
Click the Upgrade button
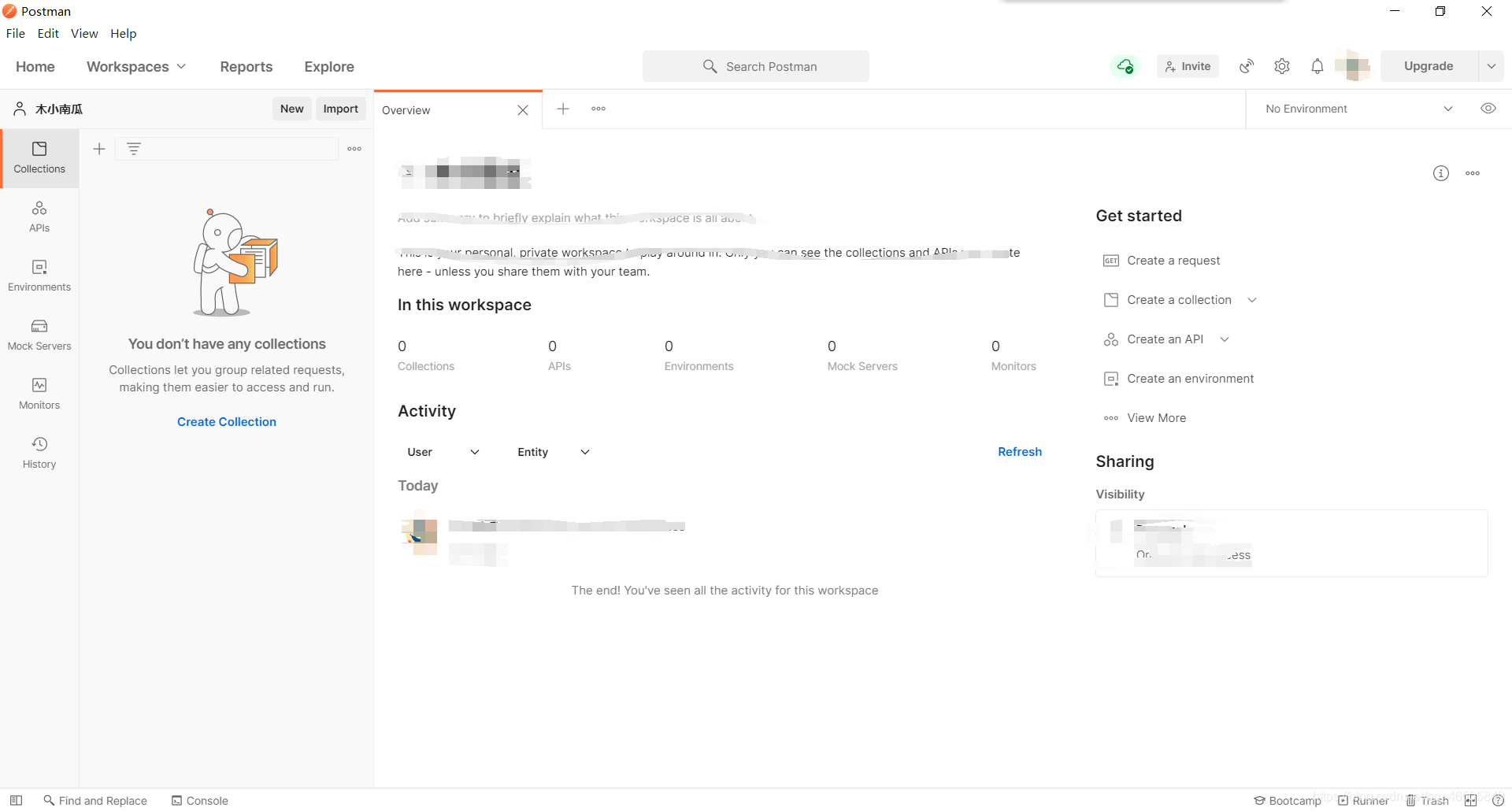tap(1429, 66)
